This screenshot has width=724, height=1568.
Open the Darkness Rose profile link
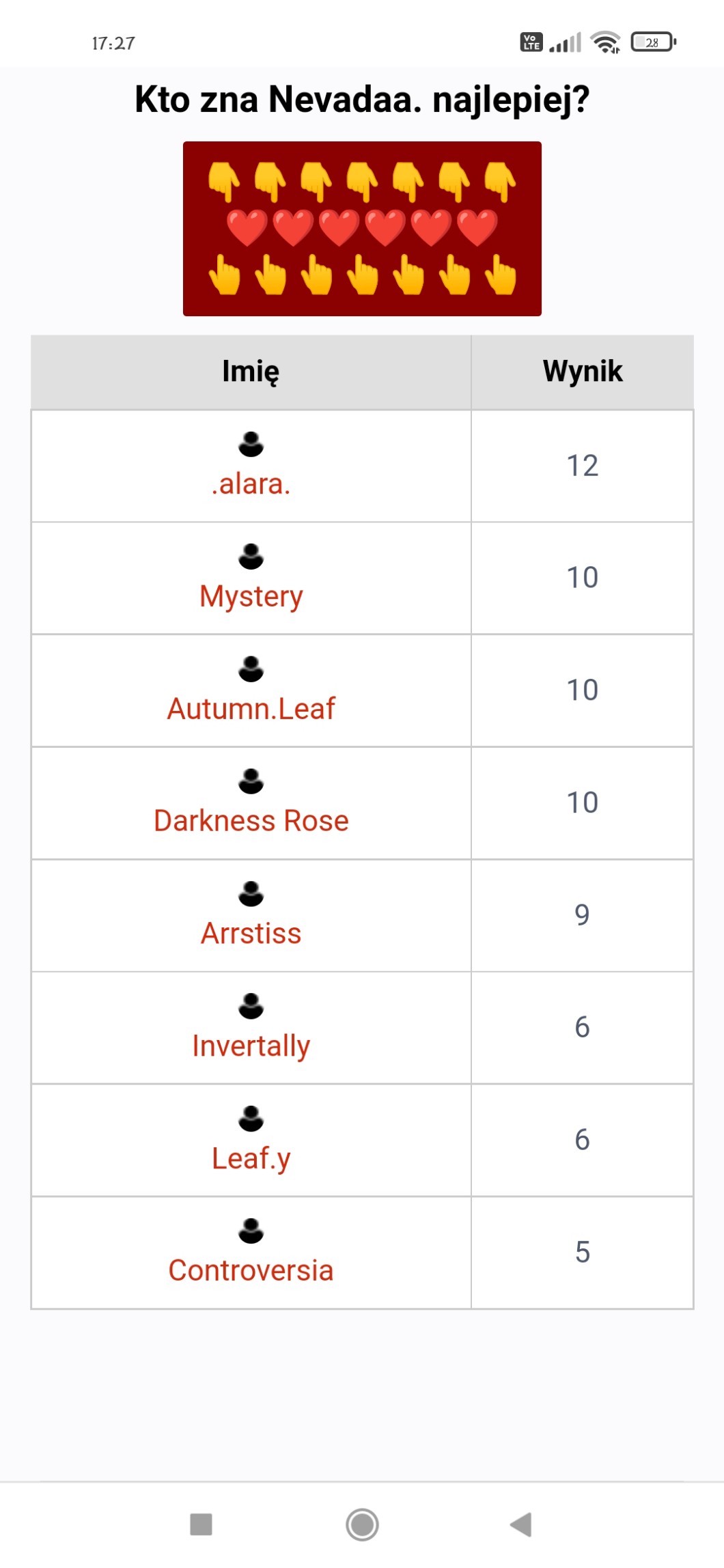tap(251, 821)
